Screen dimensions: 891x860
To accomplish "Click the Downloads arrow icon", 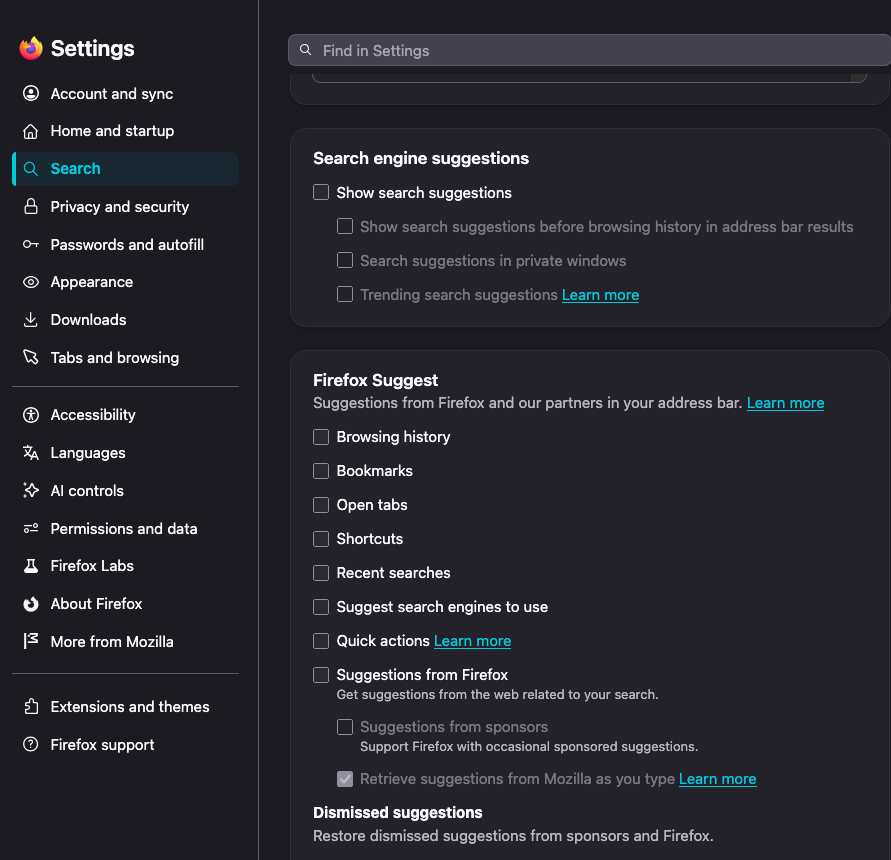I will (31, 320).
